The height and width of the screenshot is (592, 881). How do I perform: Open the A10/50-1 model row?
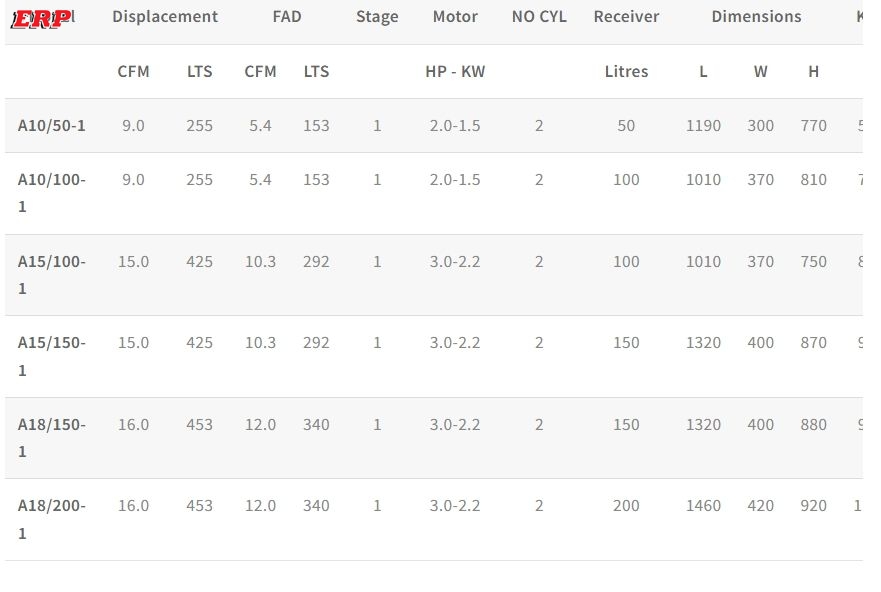52,126
